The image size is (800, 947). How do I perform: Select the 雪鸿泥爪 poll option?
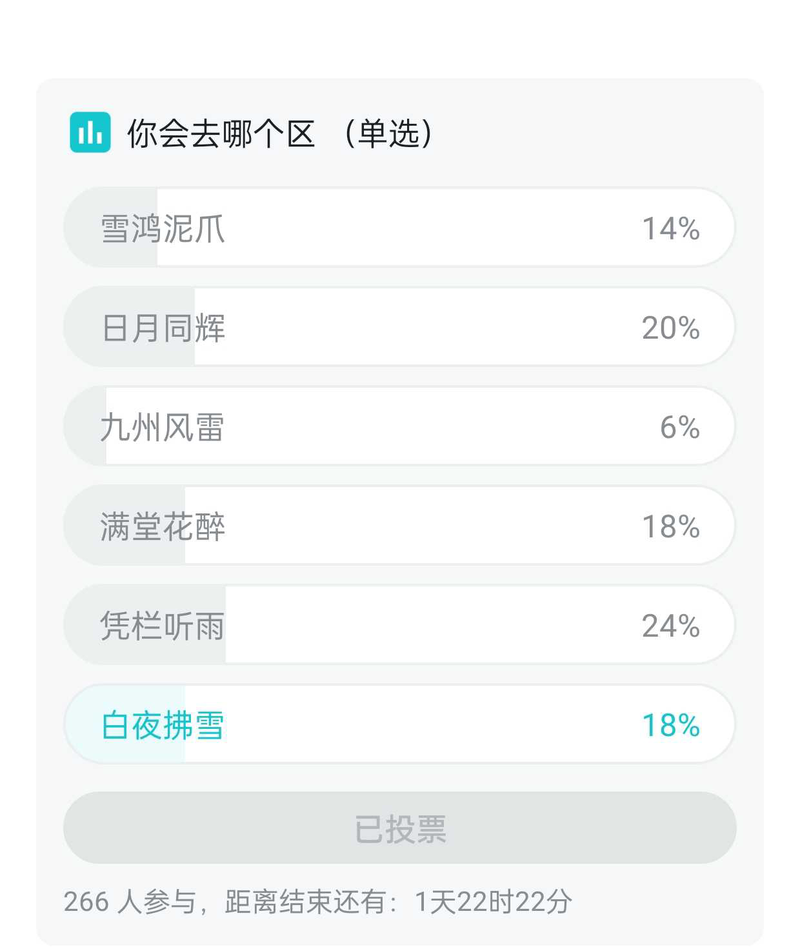point(400,228)
